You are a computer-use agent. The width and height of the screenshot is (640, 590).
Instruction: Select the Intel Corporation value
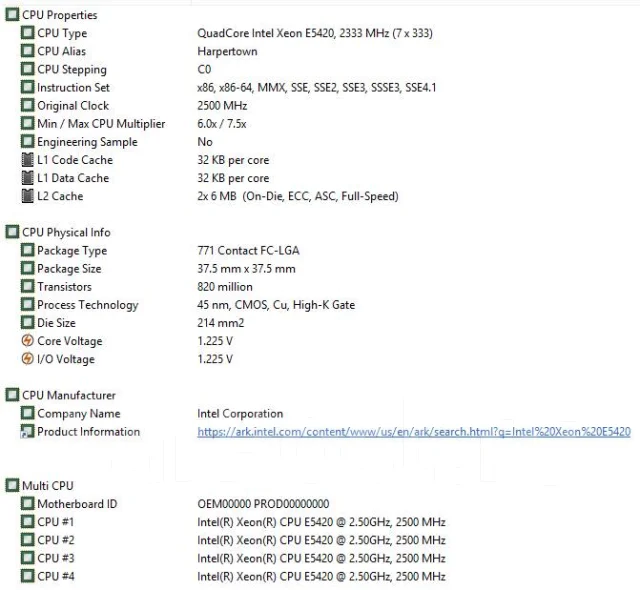pos(240,414)
